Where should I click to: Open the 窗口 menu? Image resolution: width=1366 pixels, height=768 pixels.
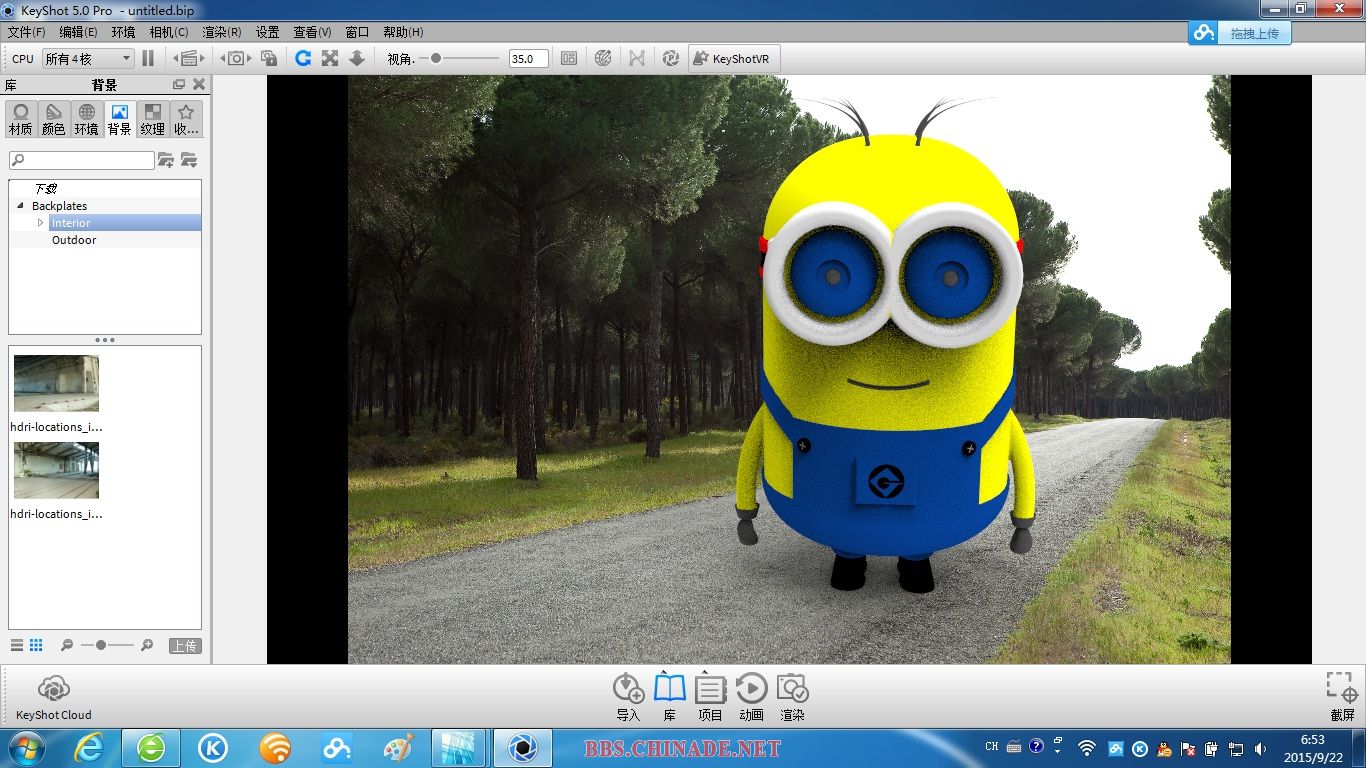pos(357,32)
